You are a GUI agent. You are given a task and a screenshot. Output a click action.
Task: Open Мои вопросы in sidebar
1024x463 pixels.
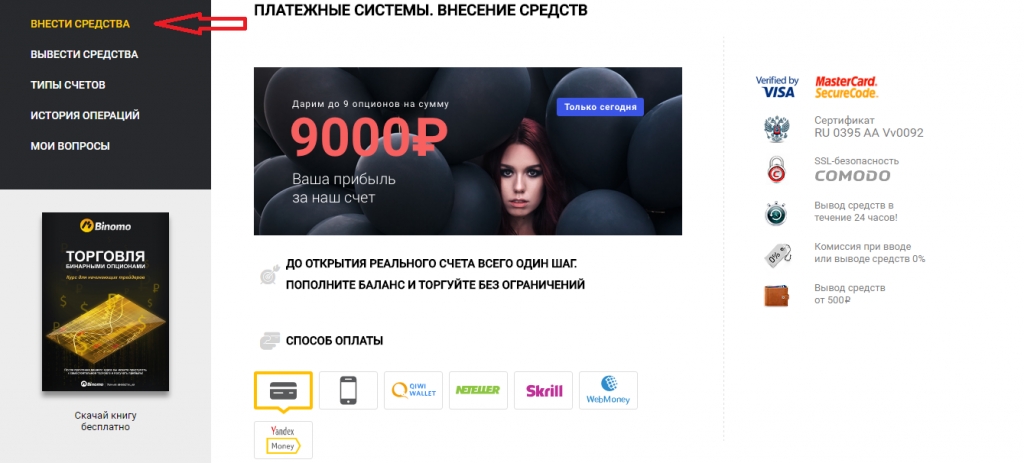[70, 146]
